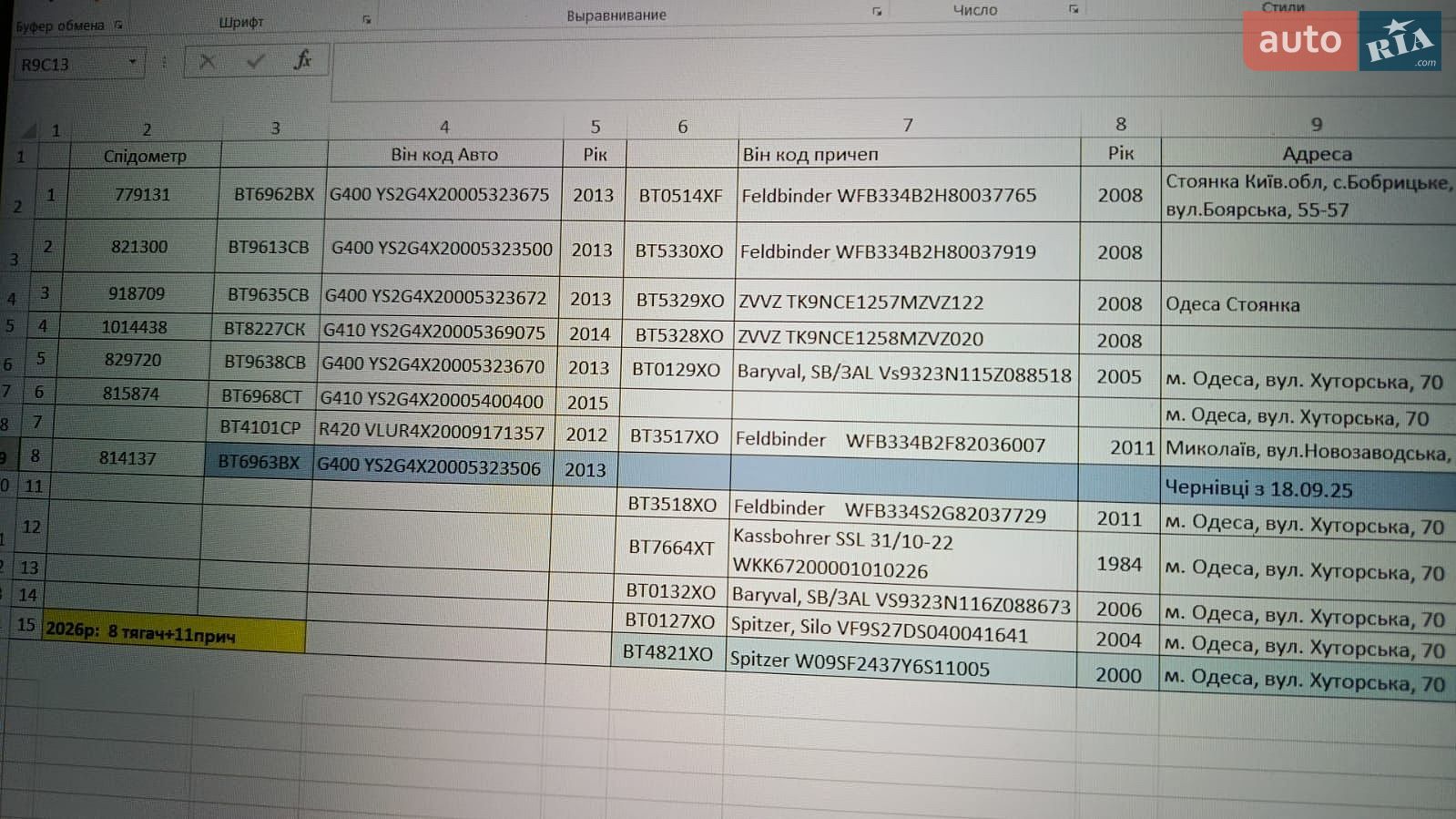This screenshot has height=819, width=1456.
Task: Open the Шрифт group dialog launcher
Action: [367, 20]
